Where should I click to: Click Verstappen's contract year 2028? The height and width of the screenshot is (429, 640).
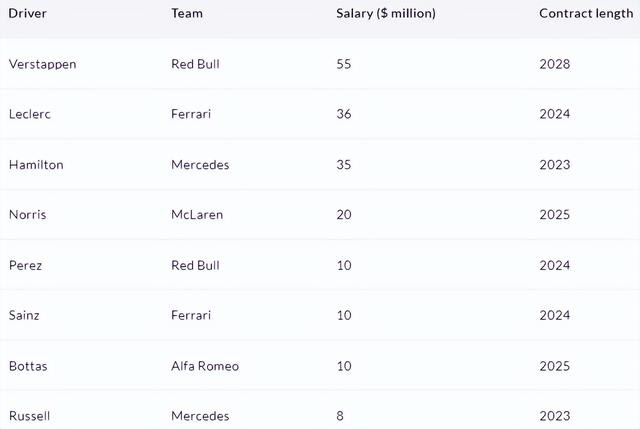click(554, 64)
